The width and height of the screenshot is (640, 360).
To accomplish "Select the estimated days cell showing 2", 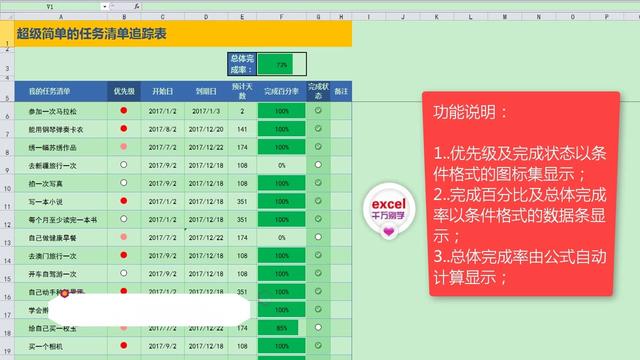I will pos(242,111).
